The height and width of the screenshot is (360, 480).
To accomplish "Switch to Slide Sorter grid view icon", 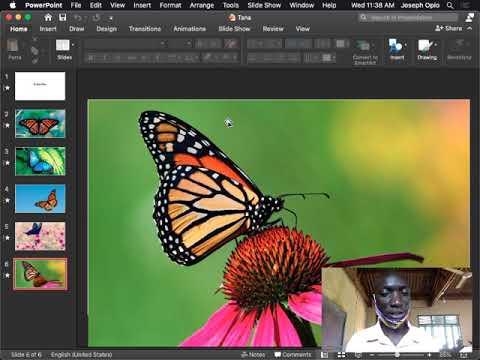I will tap(341, 355).
